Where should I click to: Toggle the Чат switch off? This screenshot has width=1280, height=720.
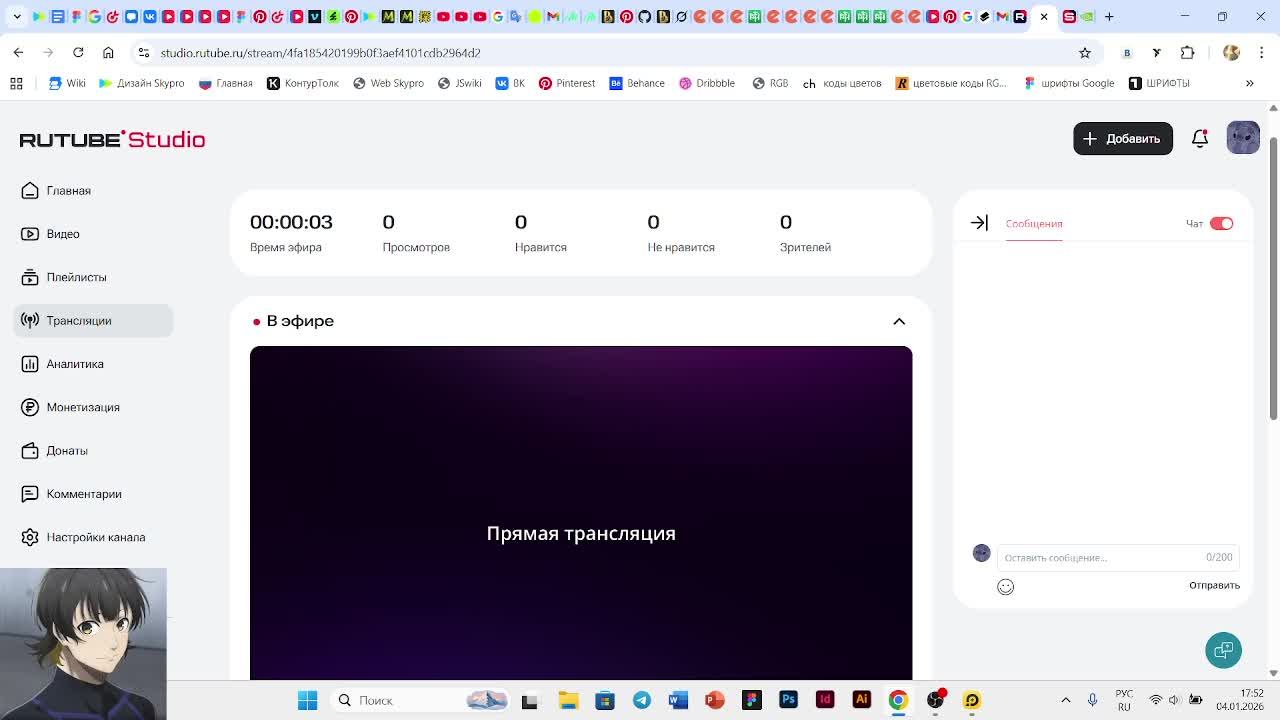pos(1221,223)
